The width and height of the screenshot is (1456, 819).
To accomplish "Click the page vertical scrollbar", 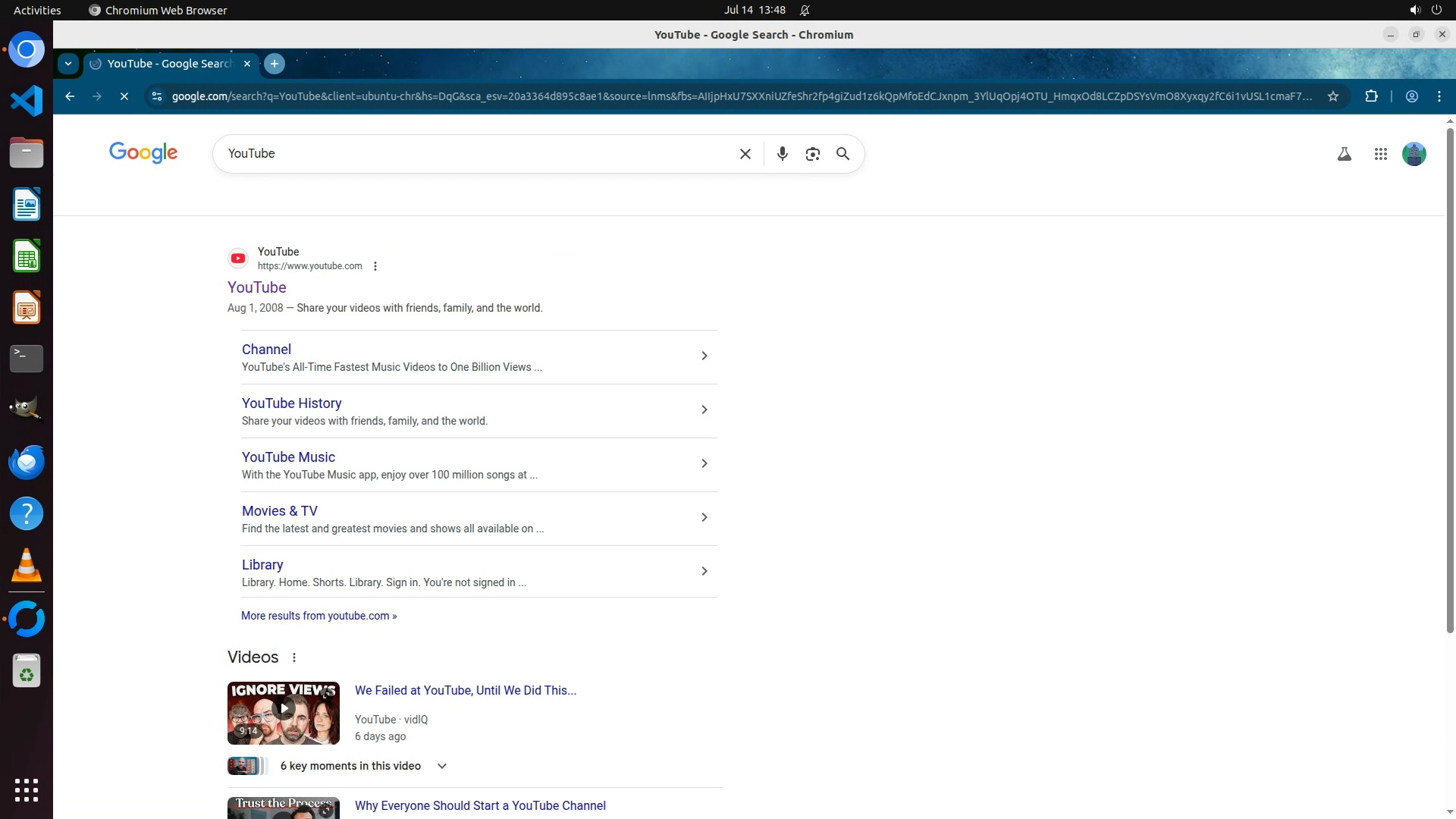I will 1450,379.
